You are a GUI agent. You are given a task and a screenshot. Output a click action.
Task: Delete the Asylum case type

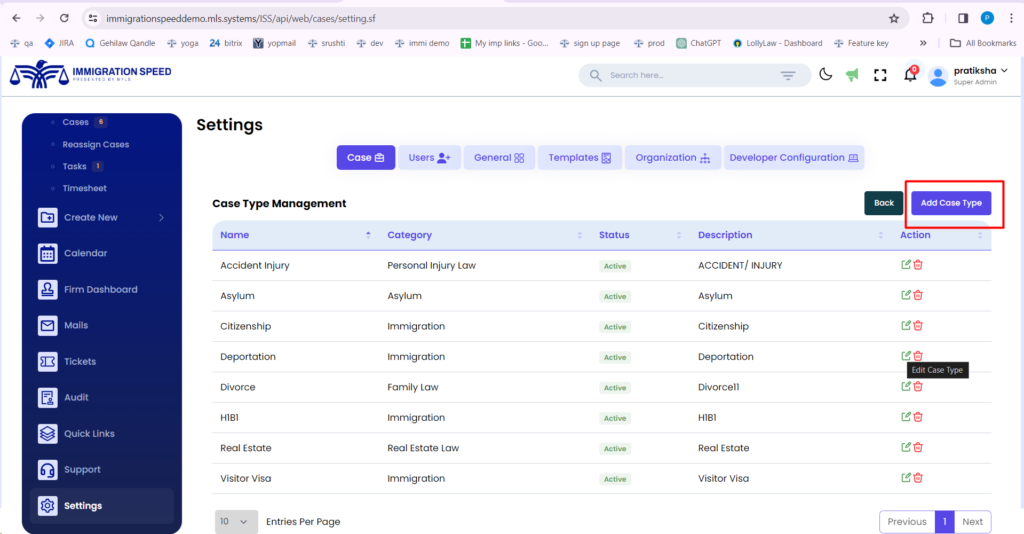point(918,295)
